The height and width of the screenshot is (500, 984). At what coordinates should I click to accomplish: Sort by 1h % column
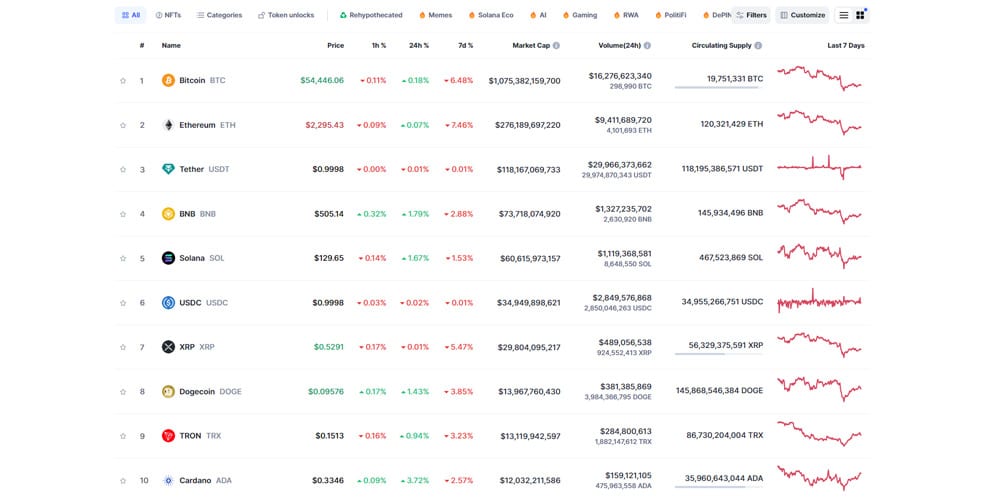pos(378,45)
